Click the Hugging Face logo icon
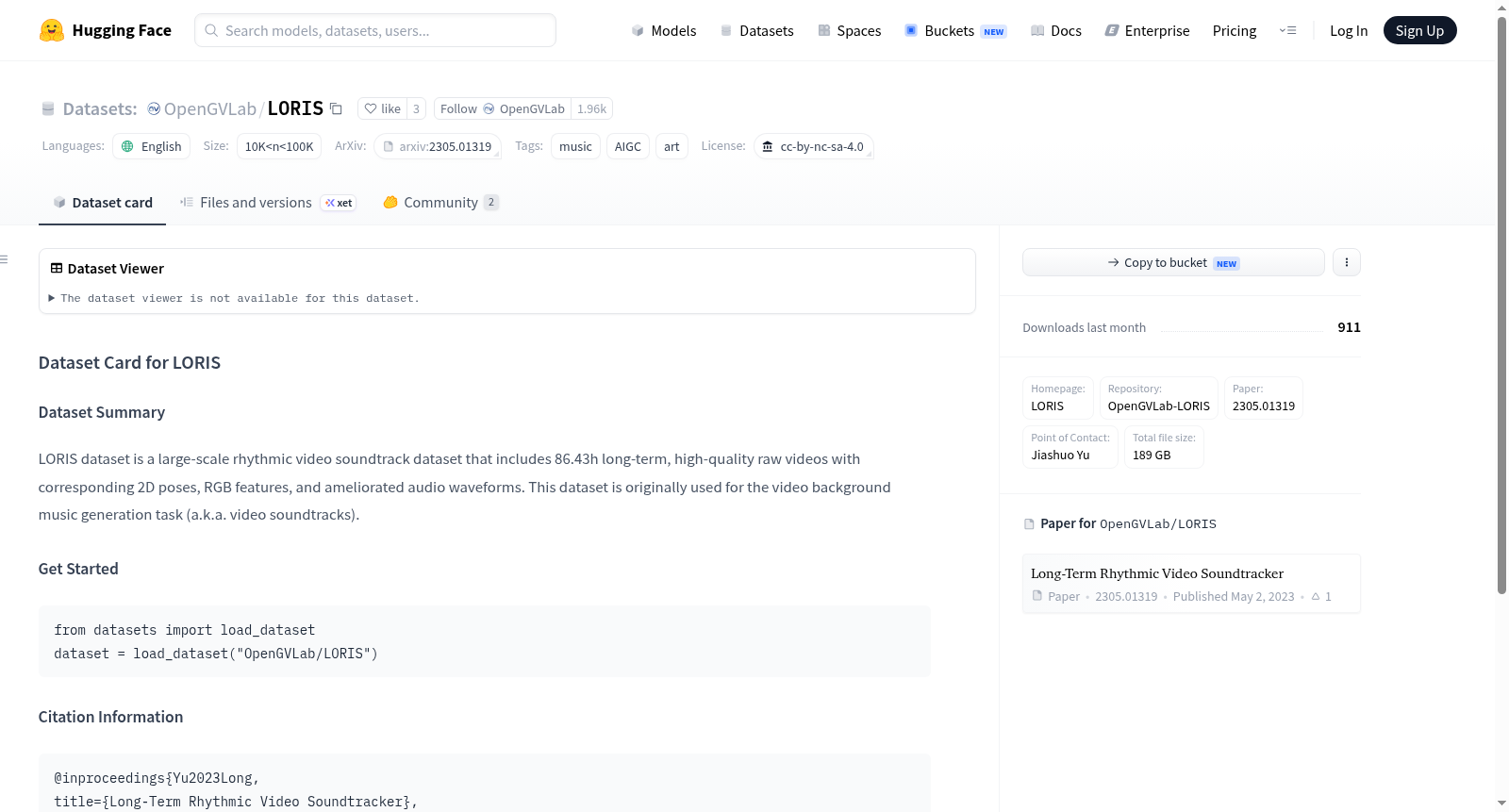Screen dimensions: 1509x812 coord(52,30)
